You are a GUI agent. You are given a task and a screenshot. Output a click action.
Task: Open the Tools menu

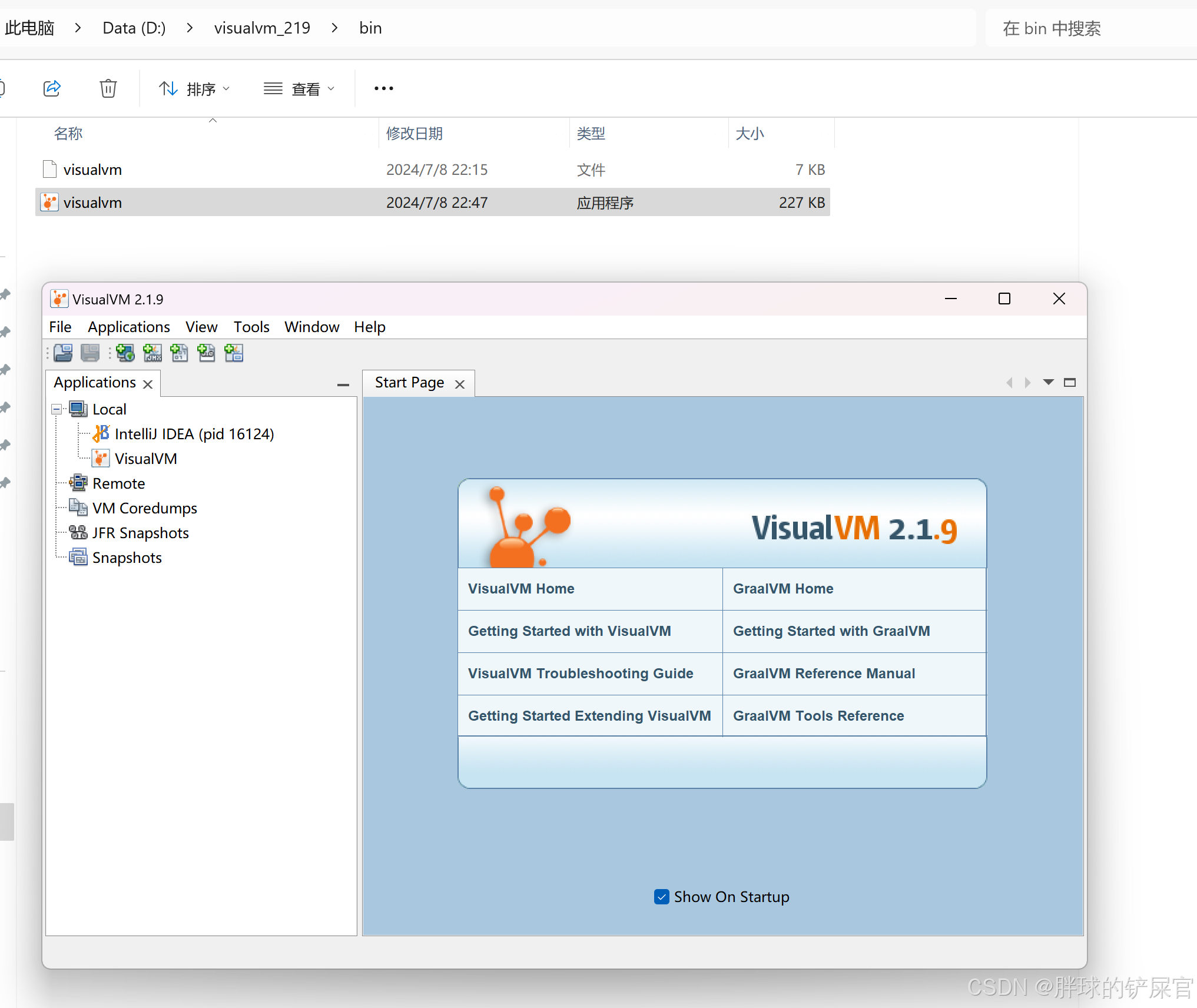(251, 327)
